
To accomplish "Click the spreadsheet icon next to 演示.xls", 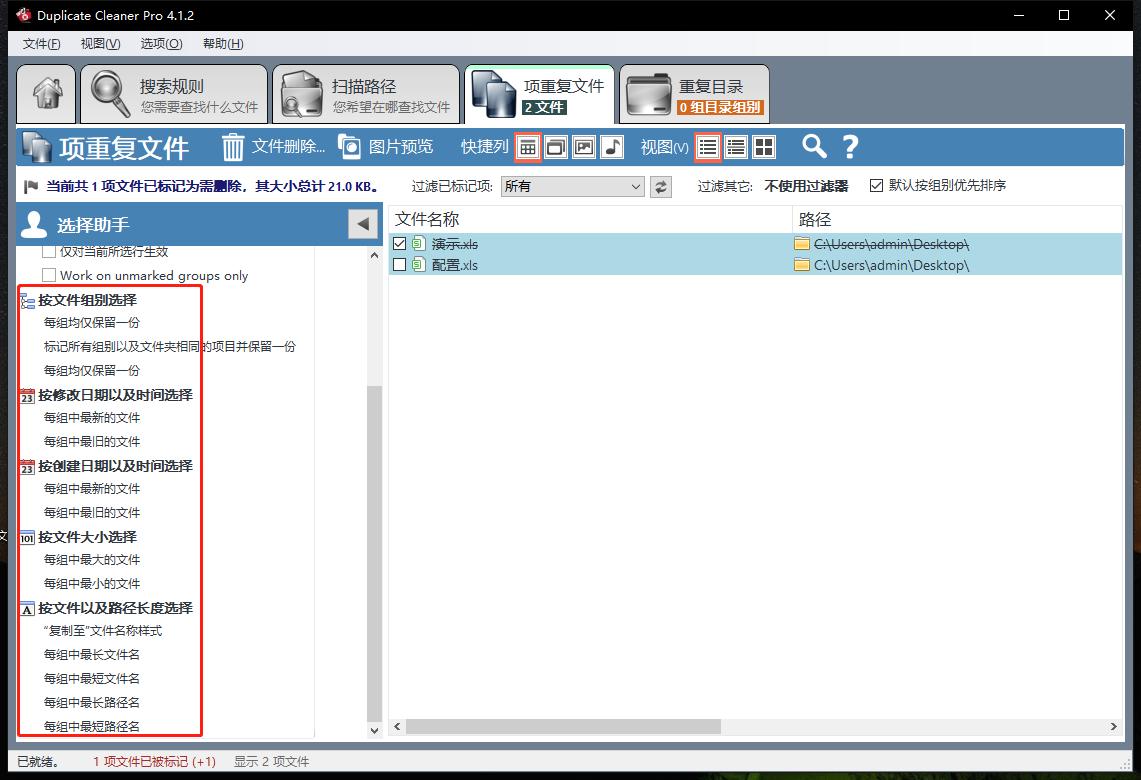I will click(418, 244).
